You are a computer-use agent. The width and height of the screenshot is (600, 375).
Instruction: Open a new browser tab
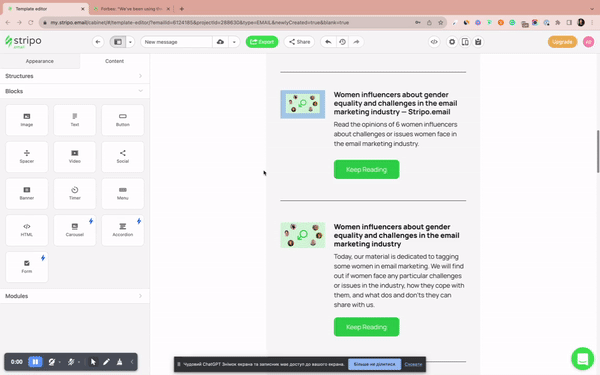coord(182,9)
